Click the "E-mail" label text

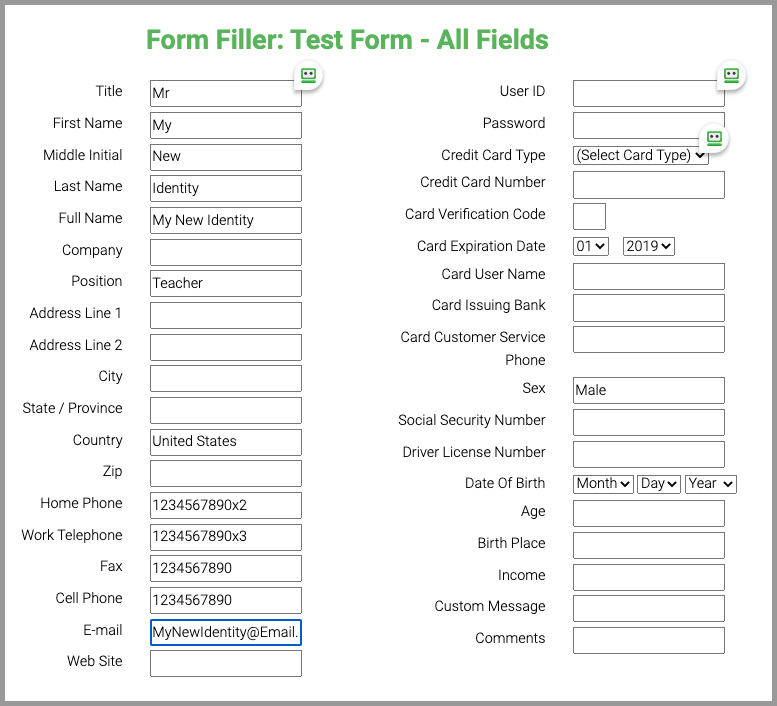[x=103, y=630]
